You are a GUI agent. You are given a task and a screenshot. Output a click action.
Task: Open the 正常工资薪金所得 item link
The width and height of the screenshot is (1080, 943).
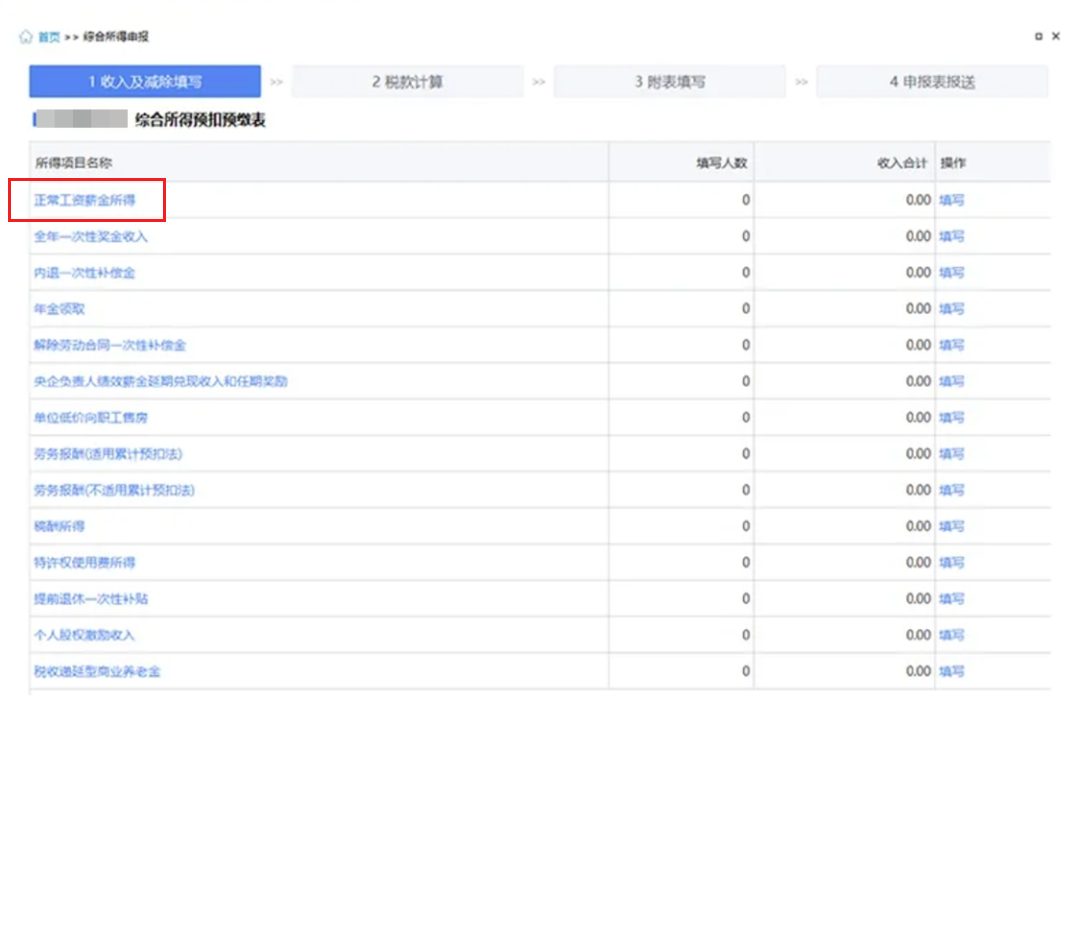[x=85, y=201]
